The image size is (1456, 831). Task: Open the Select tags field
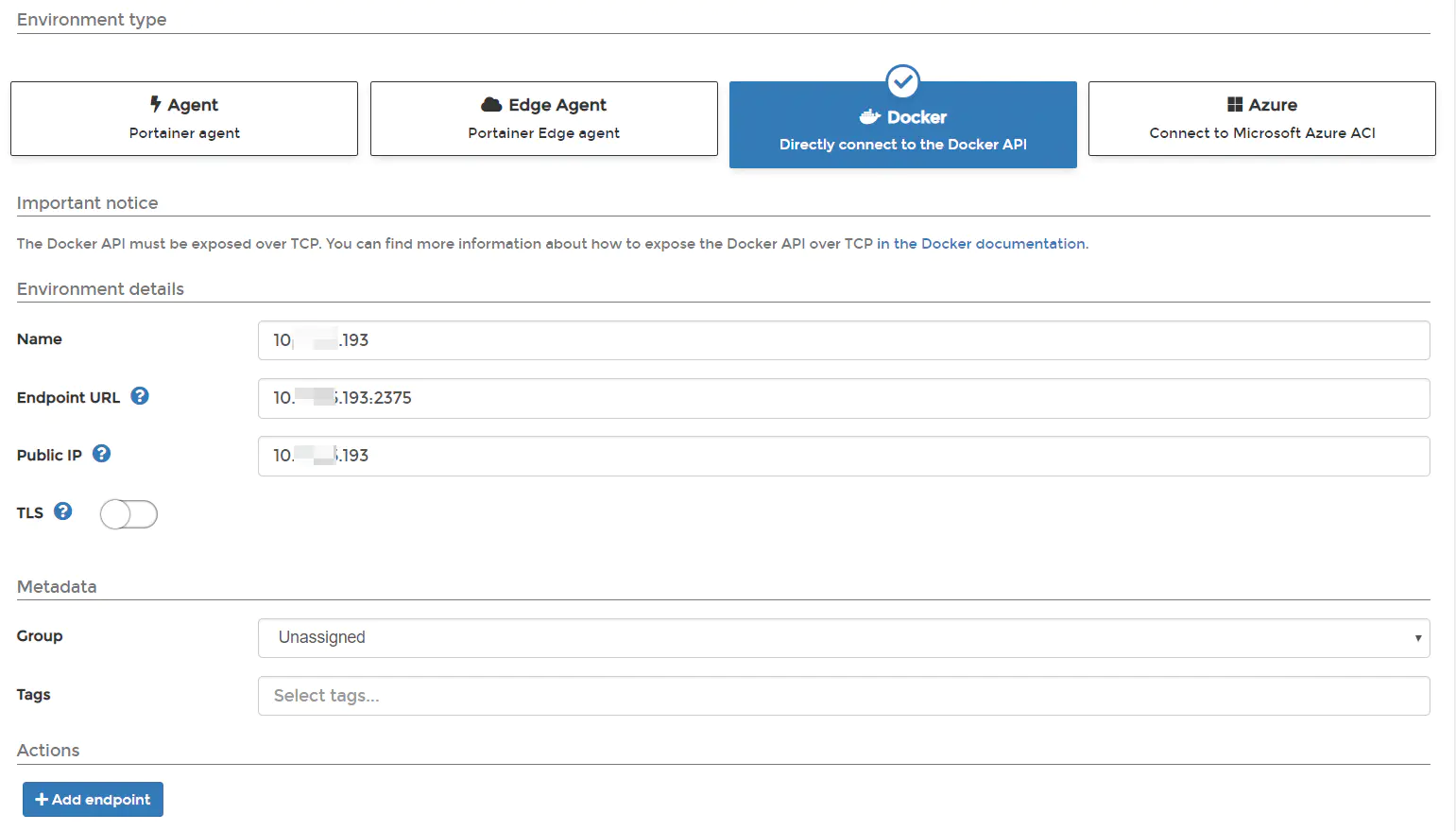(844, 696)
